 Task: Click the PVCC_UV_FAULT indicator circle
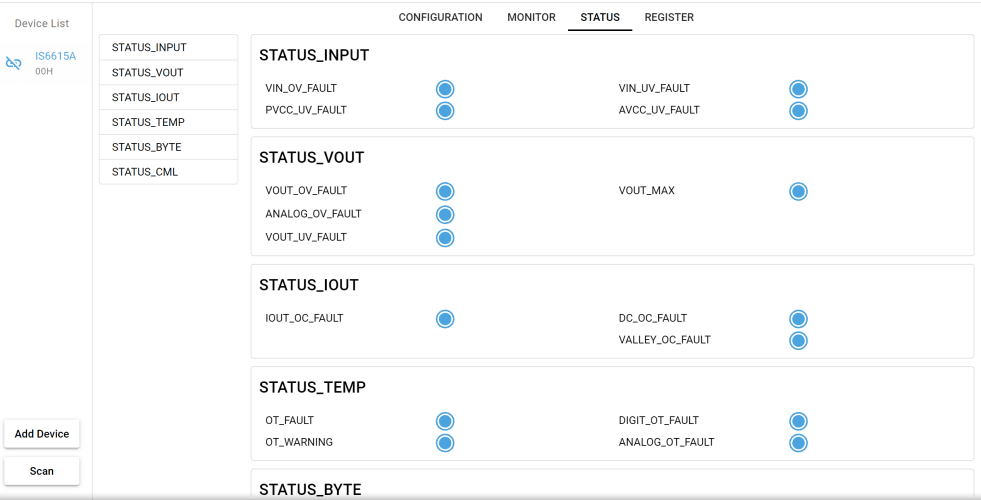(x=445, y=111)
